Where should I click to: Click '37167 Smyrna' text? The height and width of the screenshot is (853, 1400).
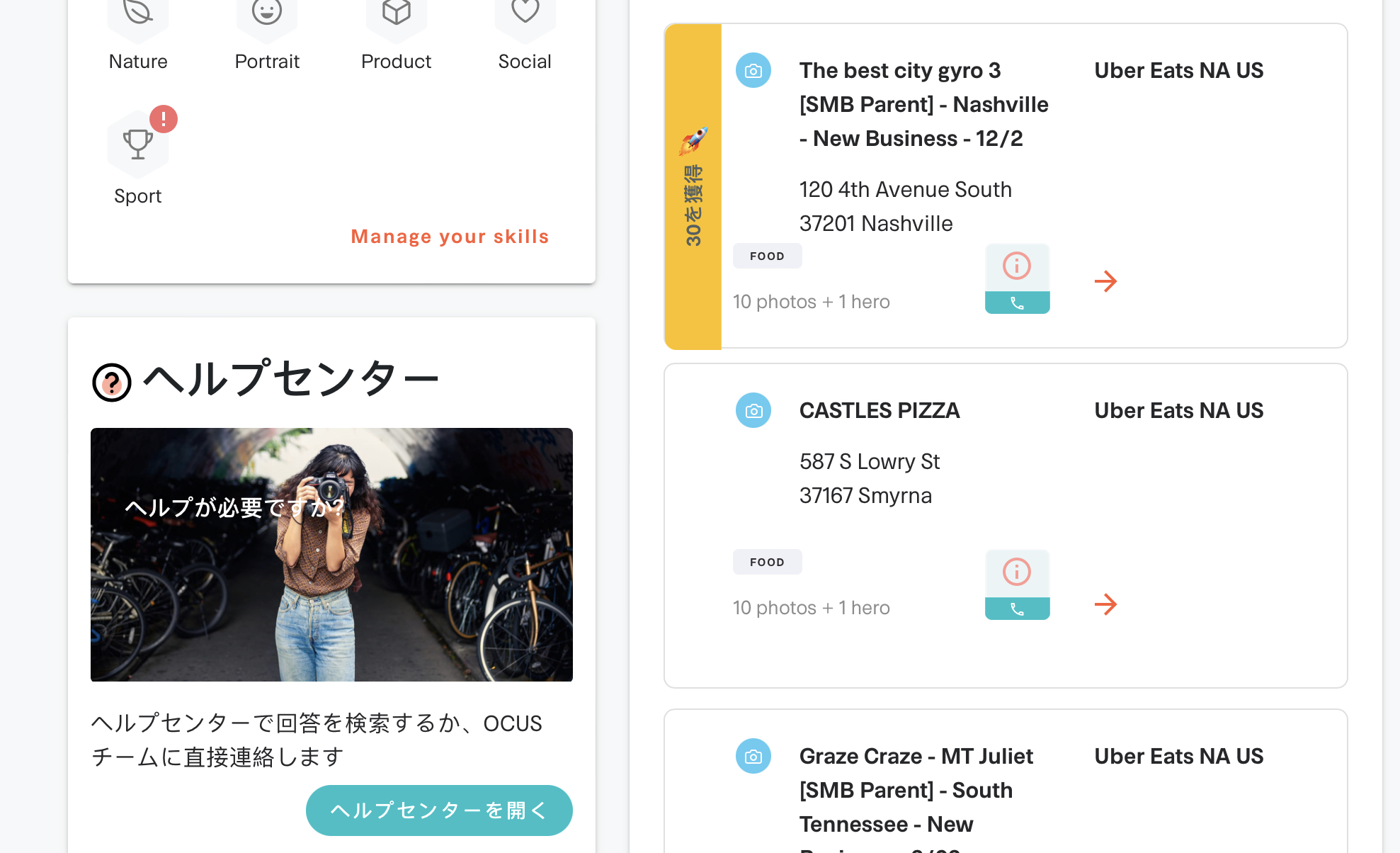865,496
